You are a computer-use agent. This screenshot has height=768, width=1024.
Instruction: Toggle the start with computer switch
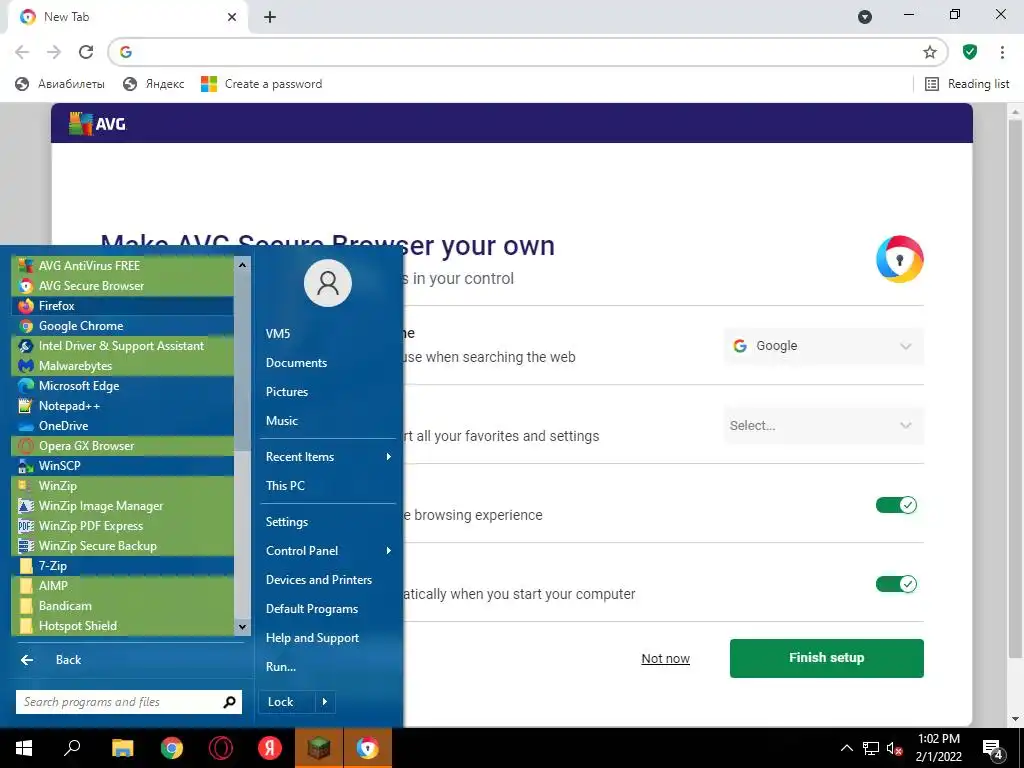click(x=896, y=584)
